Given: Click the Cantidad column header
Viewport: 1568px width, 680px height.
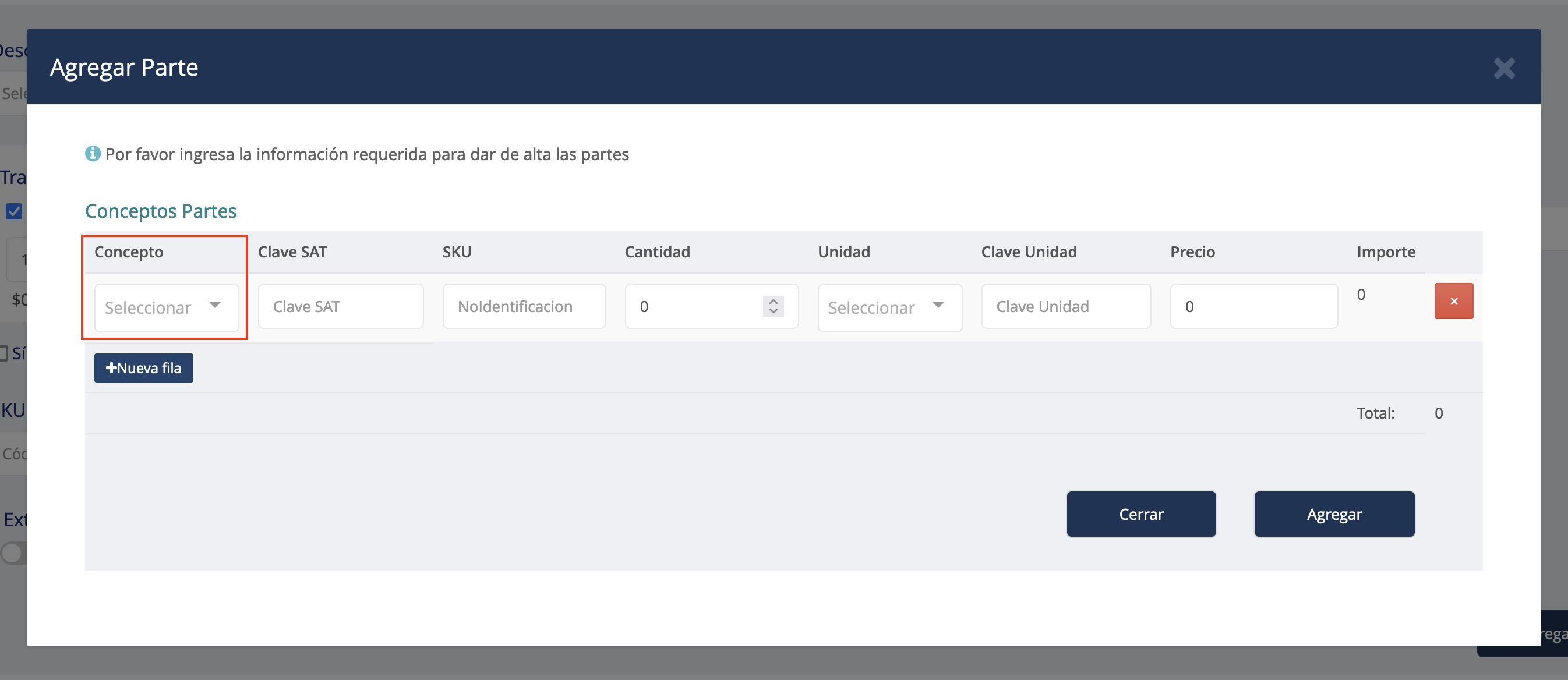Looking at the screenshot, I should (x=658, y=252).
